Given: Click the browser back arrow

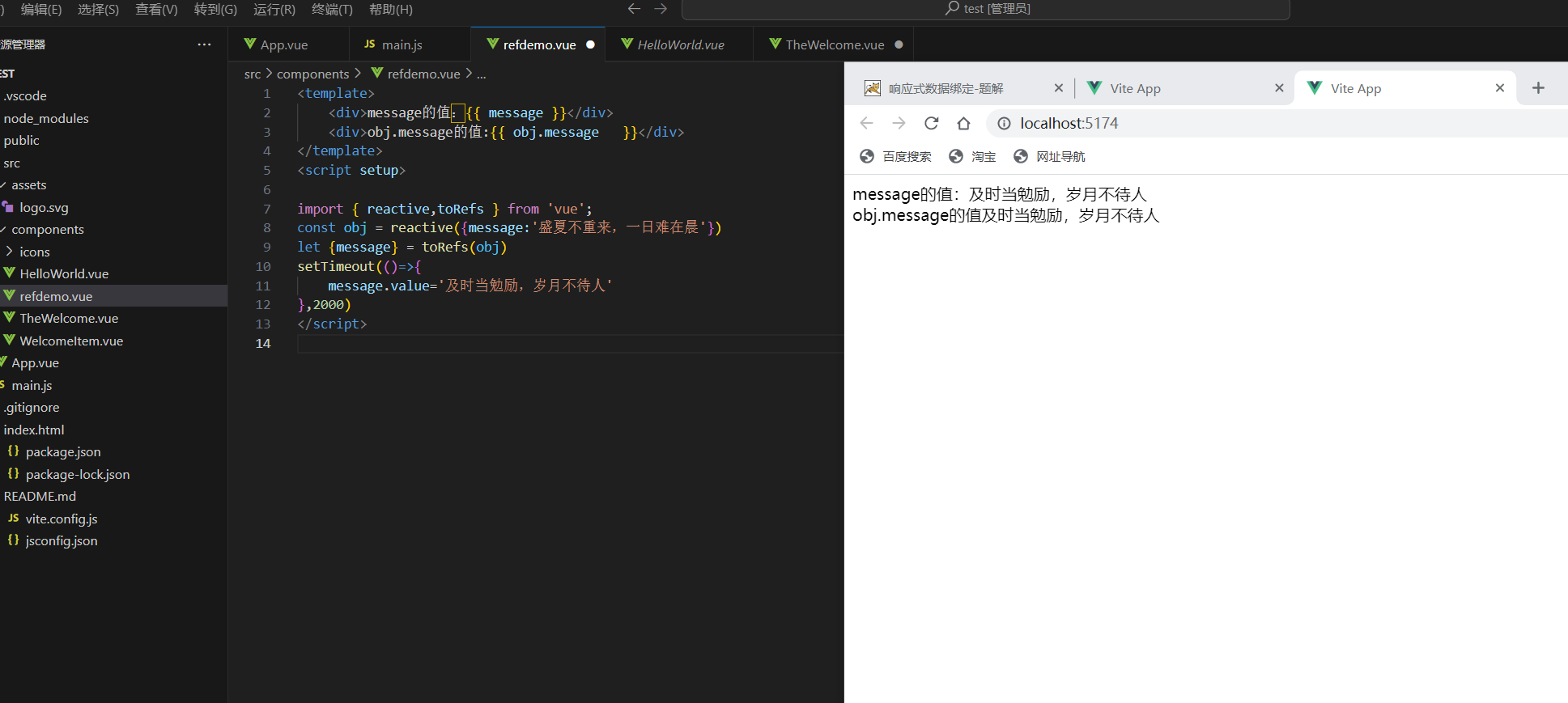Looking at the screenshot, I should coord(866,123).
